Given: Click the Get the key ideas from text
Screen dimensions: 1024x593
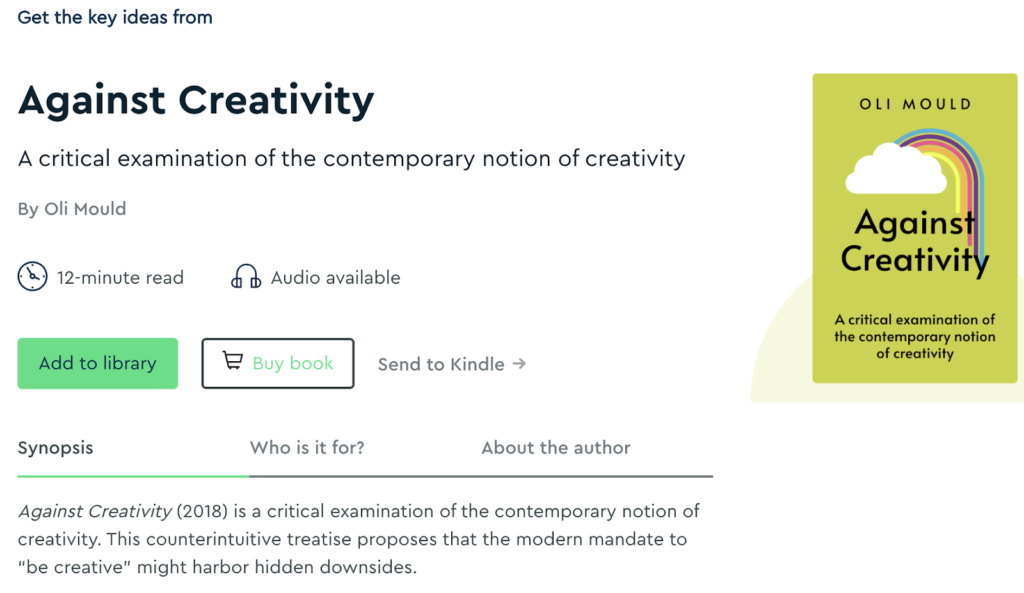Looking at the screenshot, I should pyautogui.click(x=115, y=17).
